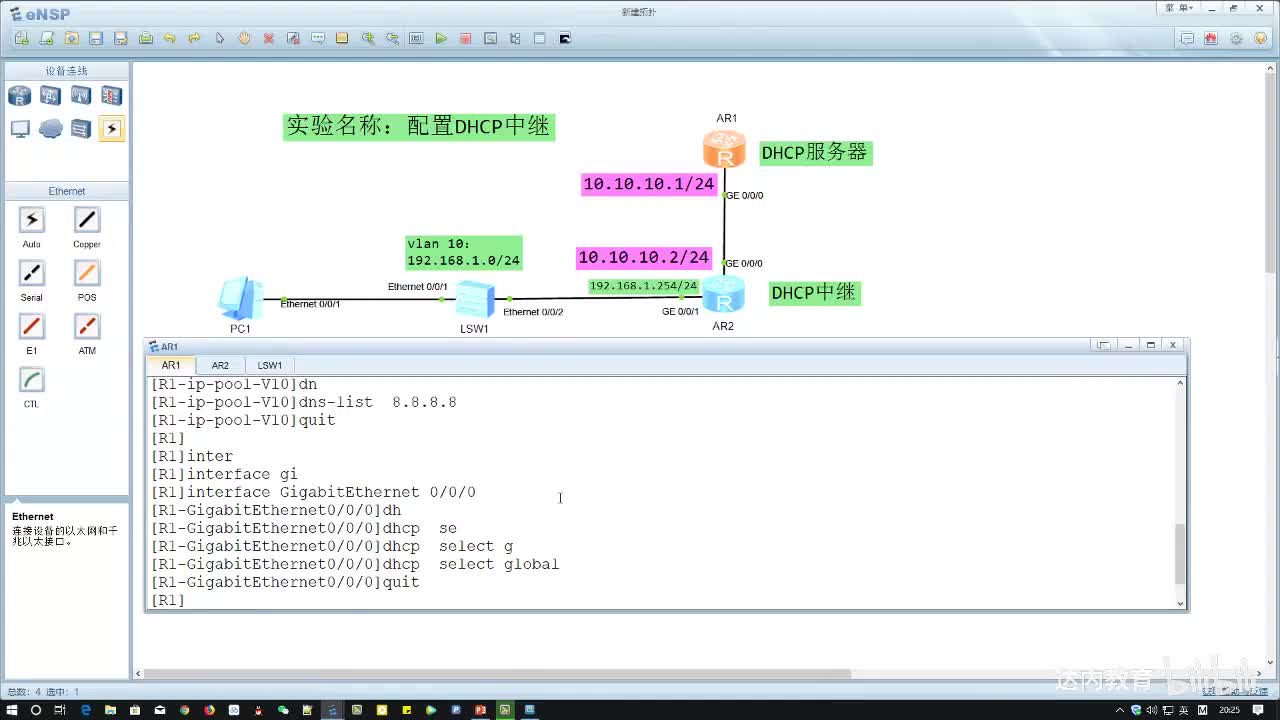Click the '10.10.10.1/24' address label
This screenshot has height=720, width=1280.
[x=649, y=184]
